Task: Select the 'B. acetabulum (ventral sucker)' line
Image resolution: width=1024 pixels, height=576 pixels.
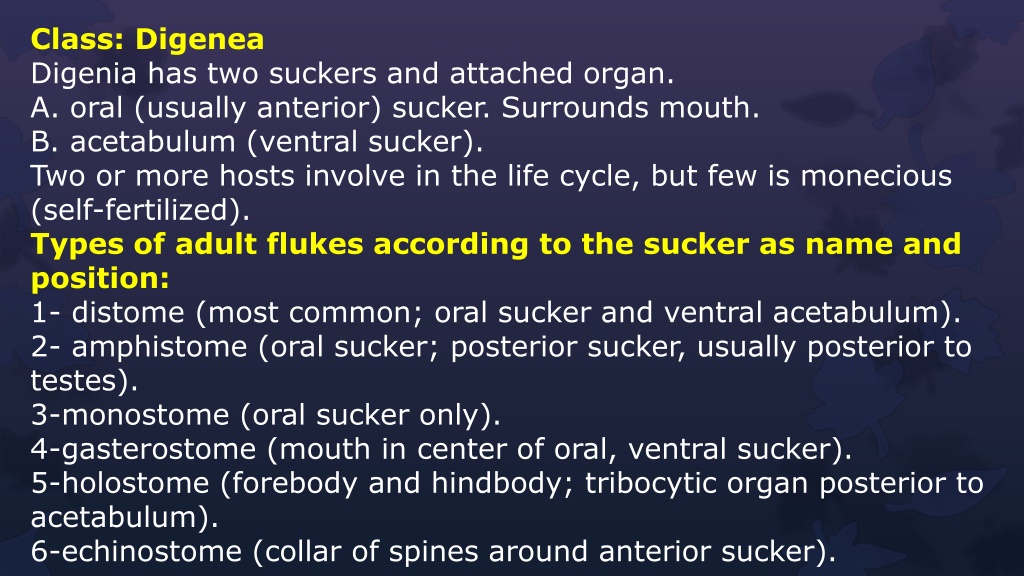Action: pos(257,142)
